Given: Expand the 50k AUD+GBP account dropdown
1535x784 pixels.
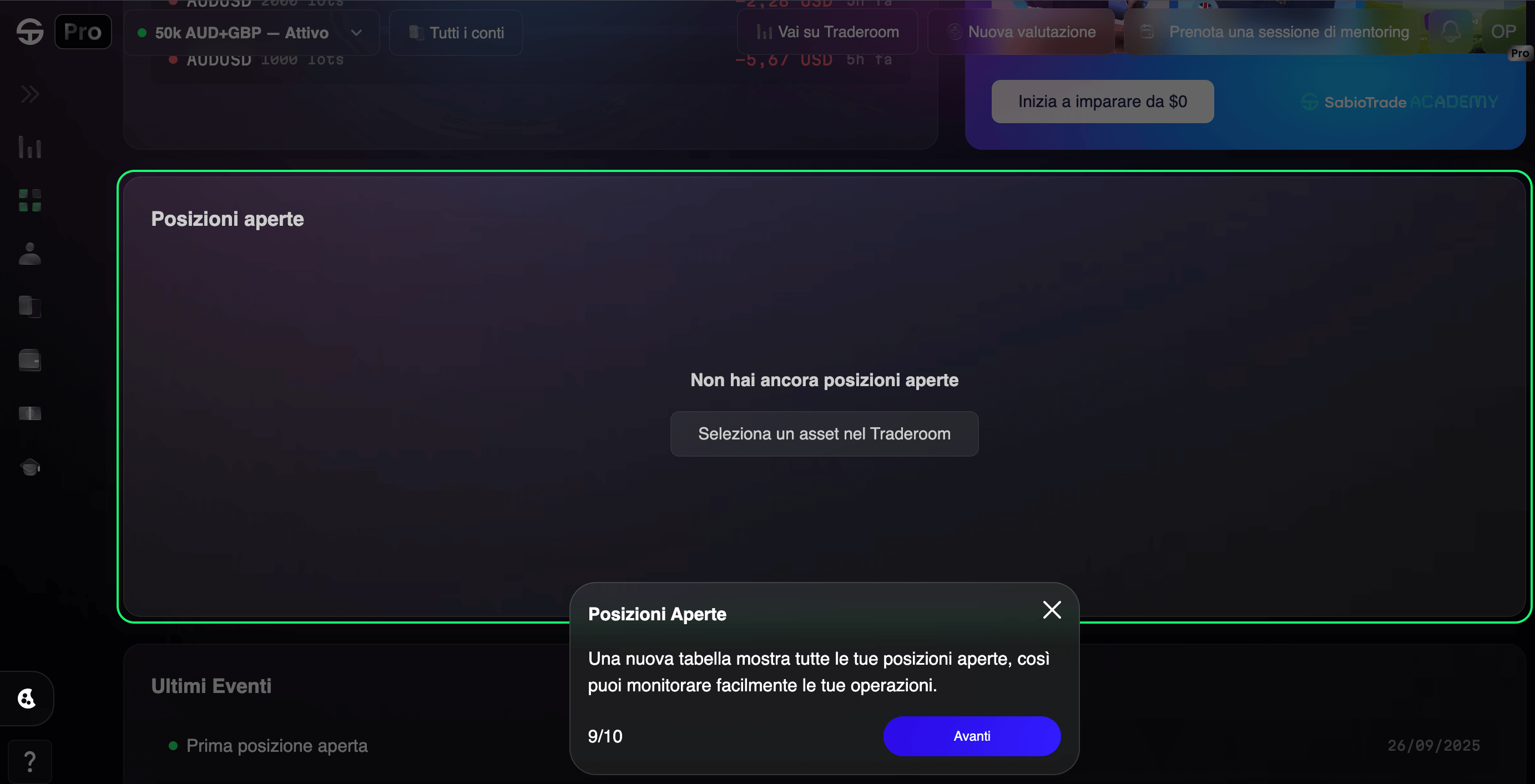Looking at the screenshot, I should 251,33.
